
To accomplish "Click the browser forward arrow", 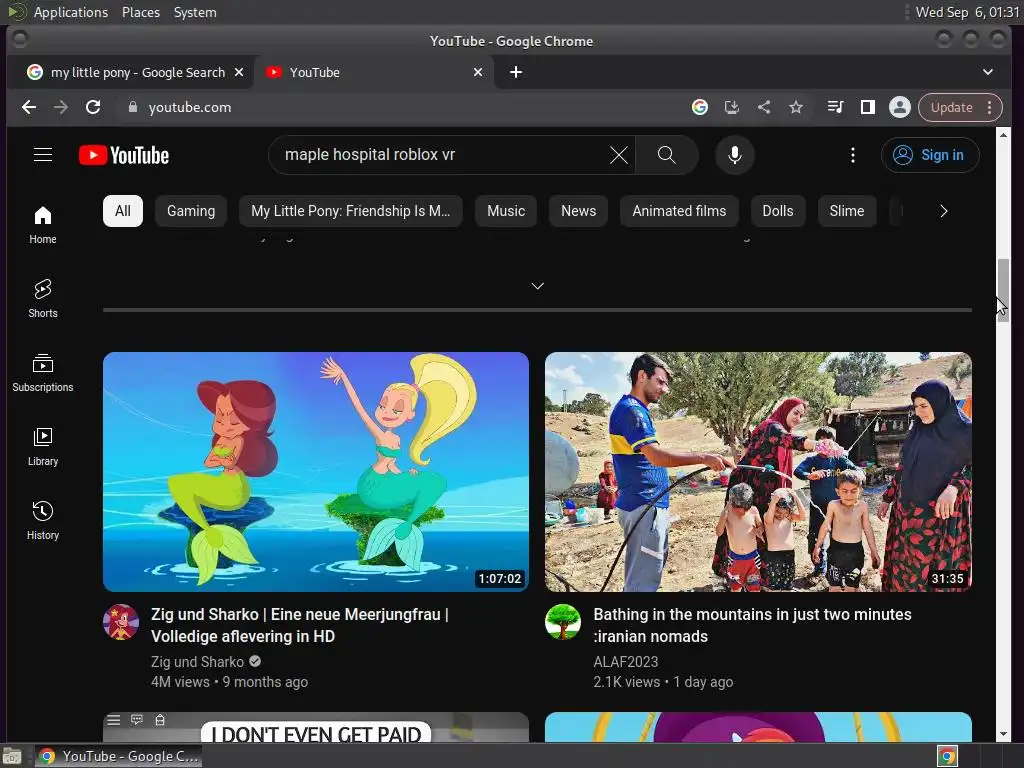I will click(x=61, y=107).
